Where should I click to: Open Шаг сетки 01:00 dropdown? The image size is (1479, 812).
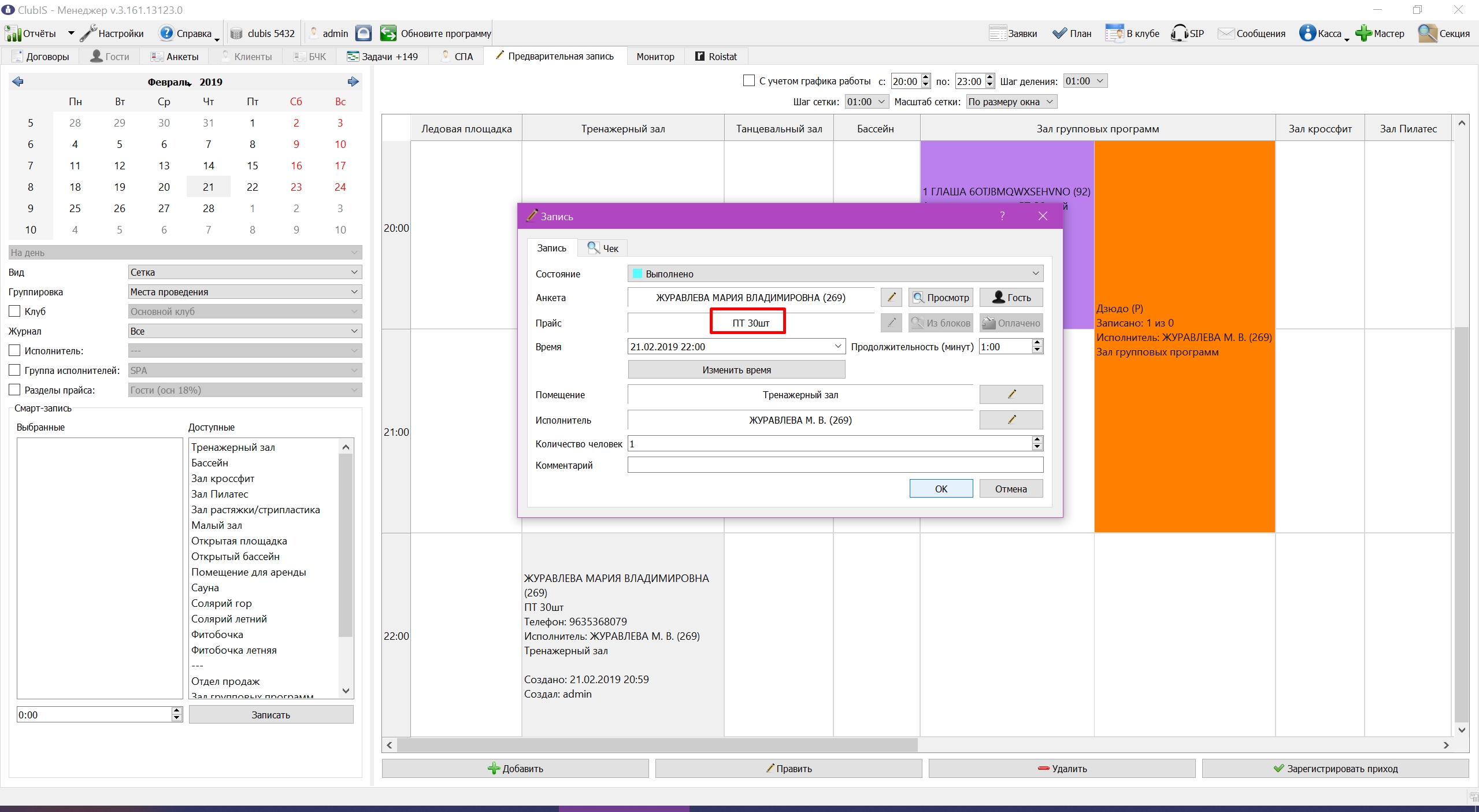tap(866, 102)
